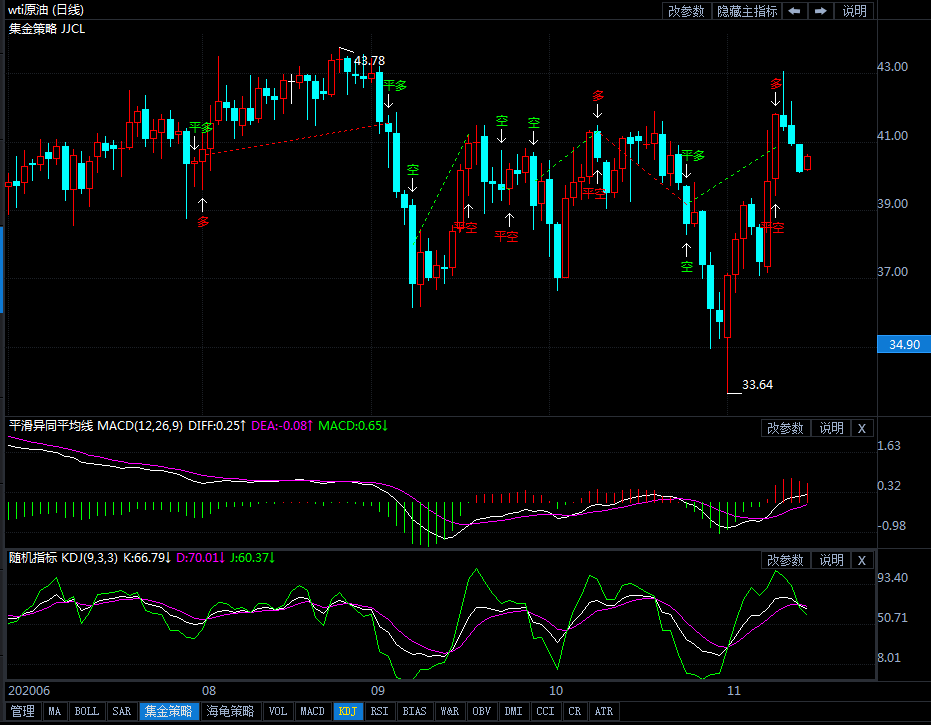Toggle 隐藏主指标 to hide main indicator
Screen dimensions: 931x725
746,11
